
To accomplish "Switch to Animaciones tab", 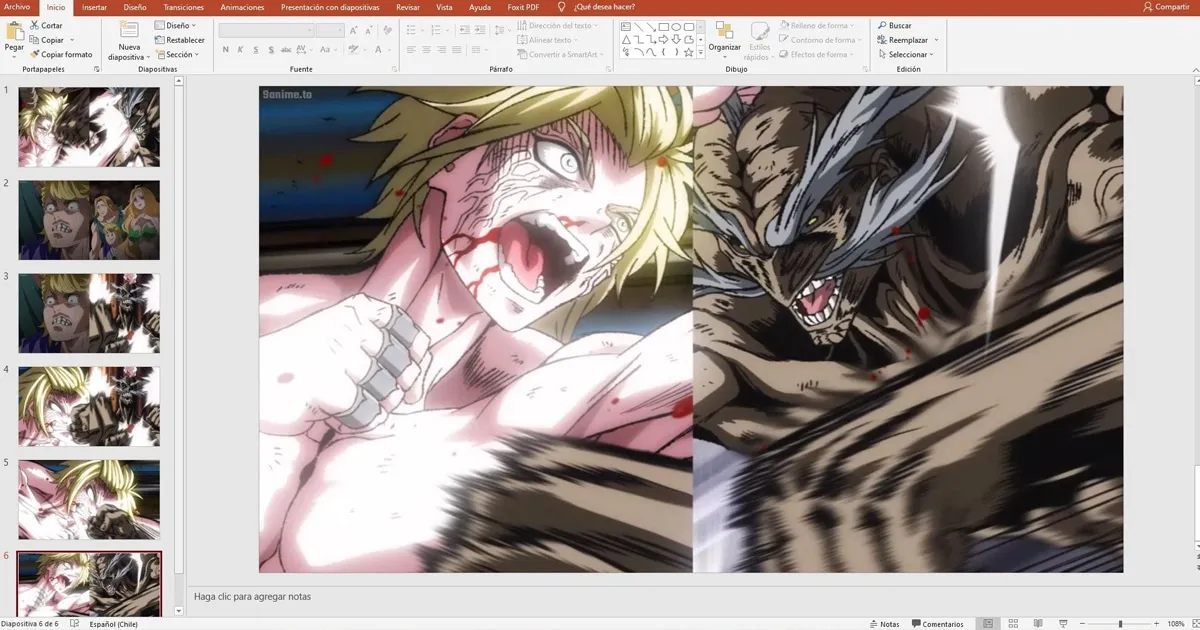I will 242,7.
